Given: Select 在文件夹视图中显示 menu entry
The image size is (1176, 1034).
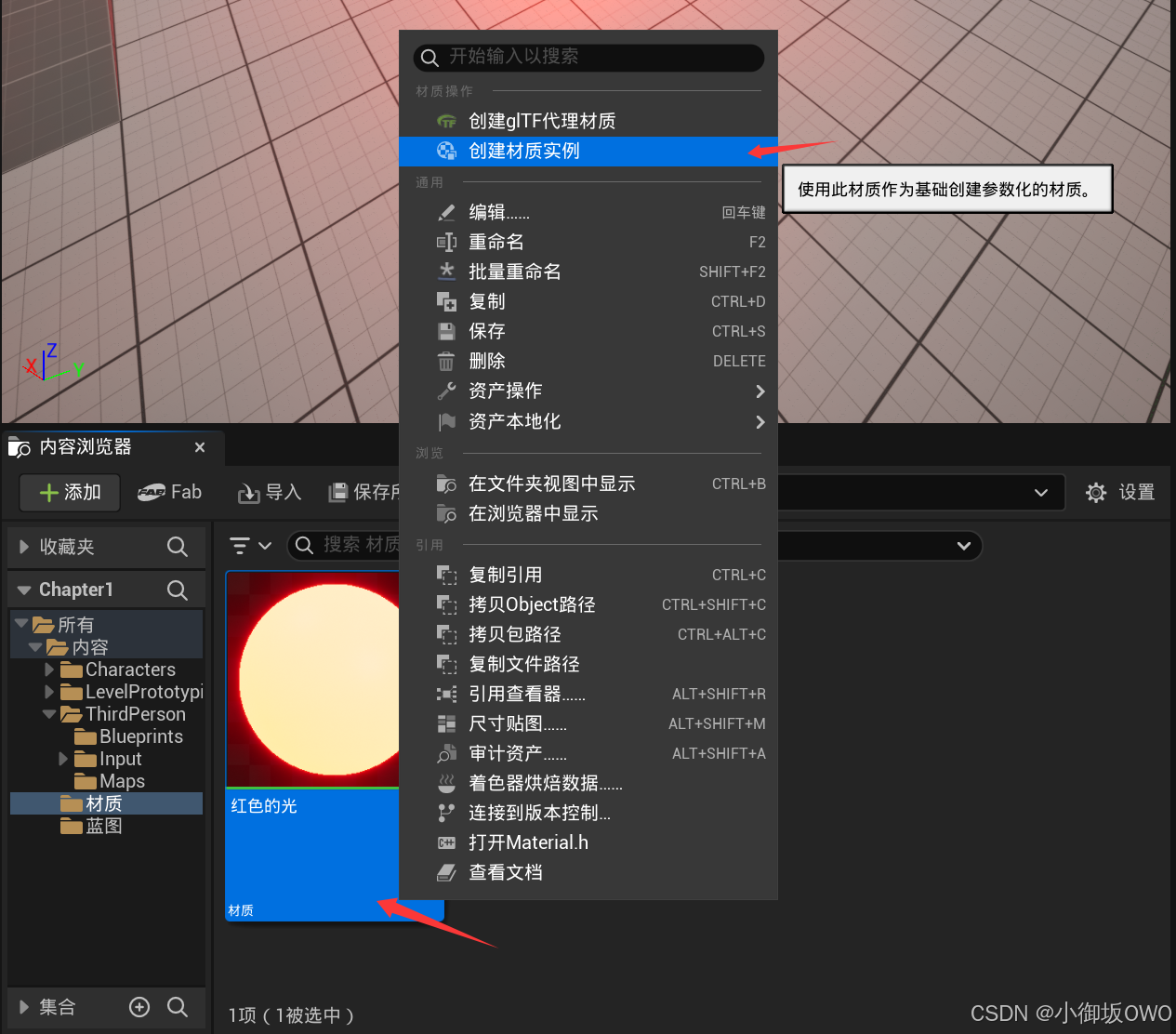Looking at the screenshot, I should [x=588, y=484].
